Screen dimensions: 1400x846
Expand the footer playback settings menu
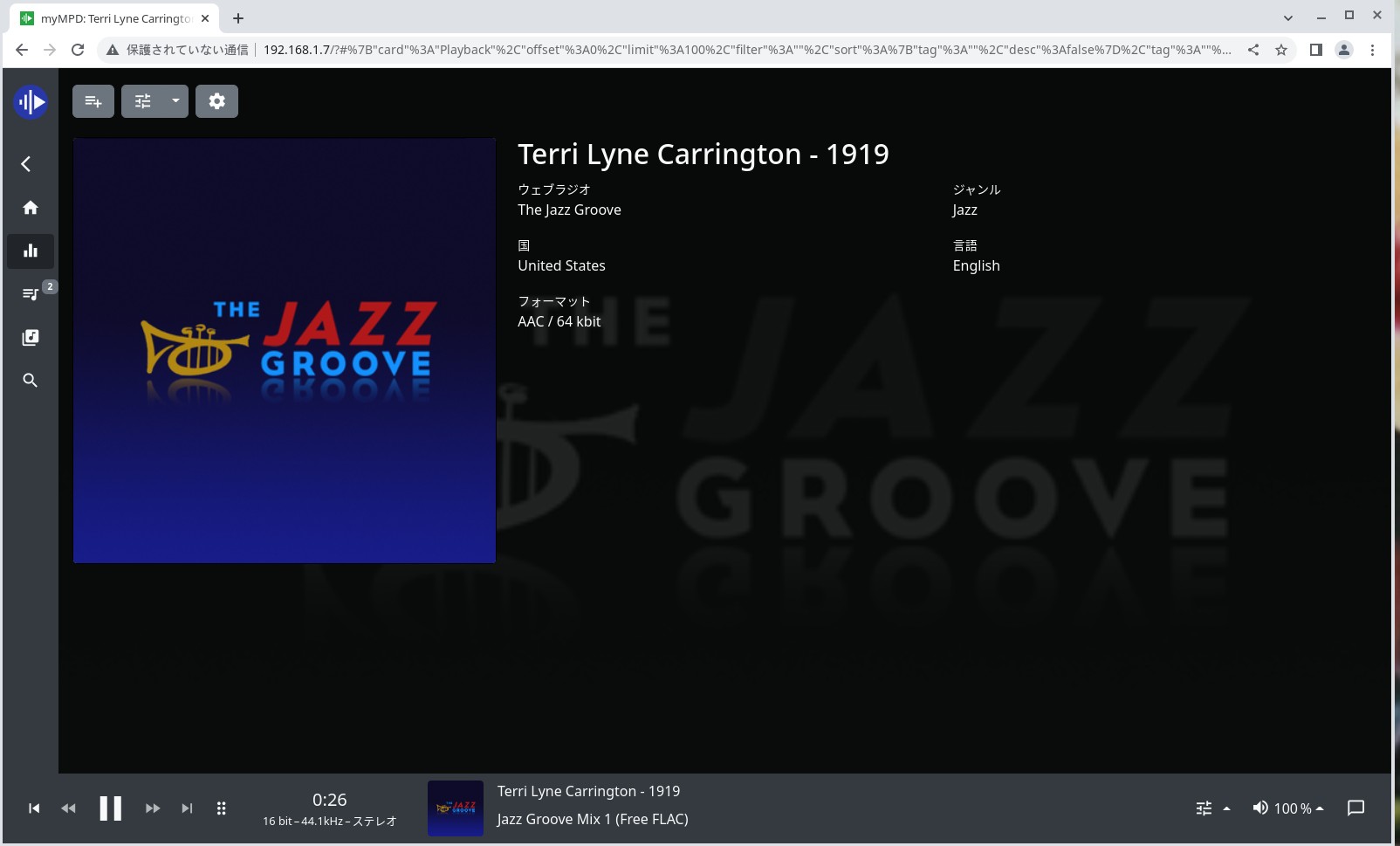[x=1212, y=808]
